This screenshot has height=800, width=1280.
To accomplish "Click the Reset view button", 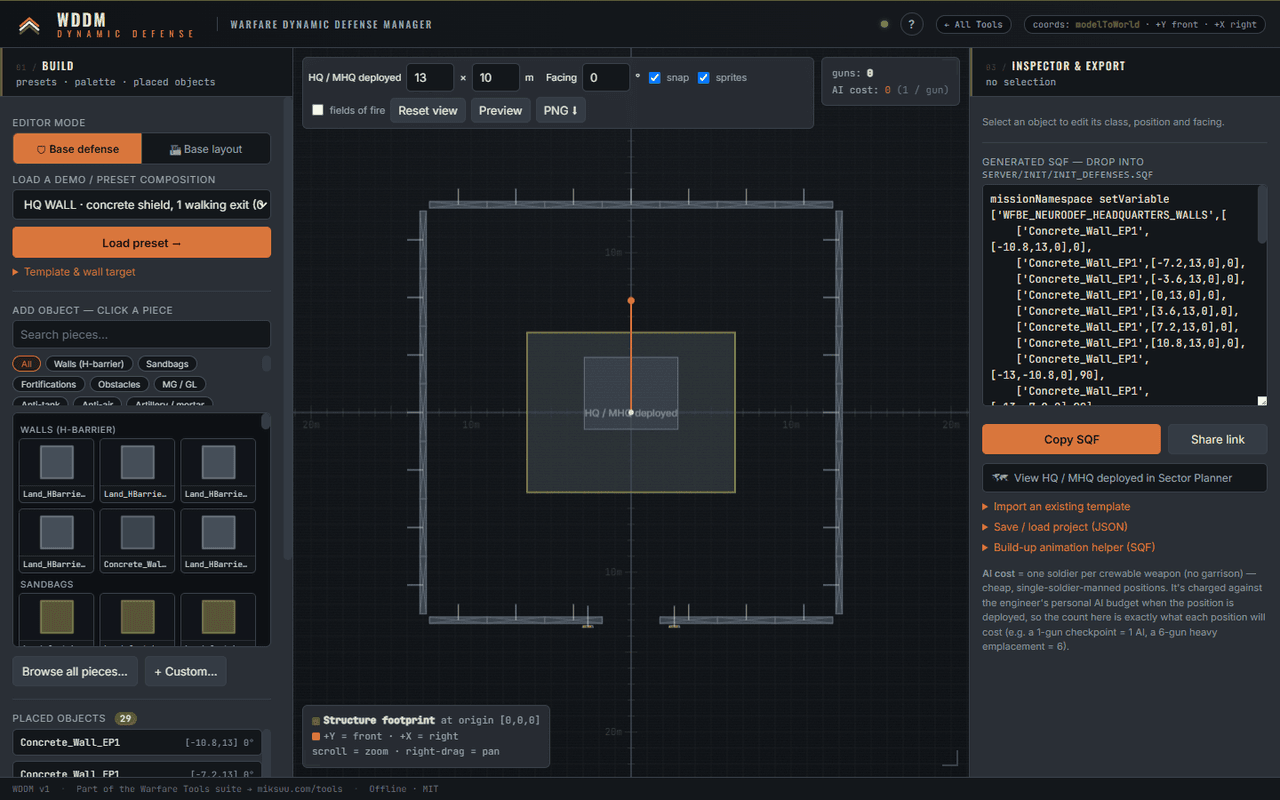I will tap(428, 110).
